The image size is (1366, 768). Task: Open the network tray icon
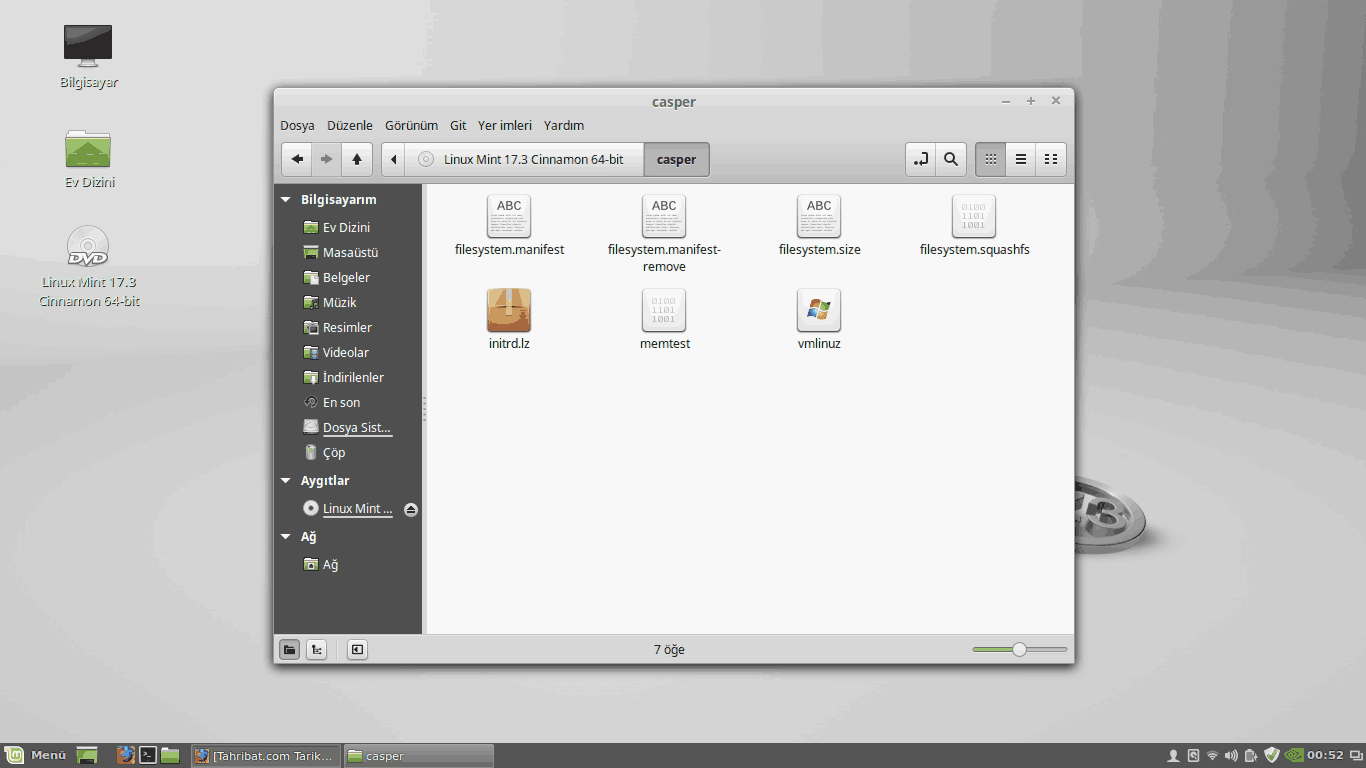(1212, 755)
